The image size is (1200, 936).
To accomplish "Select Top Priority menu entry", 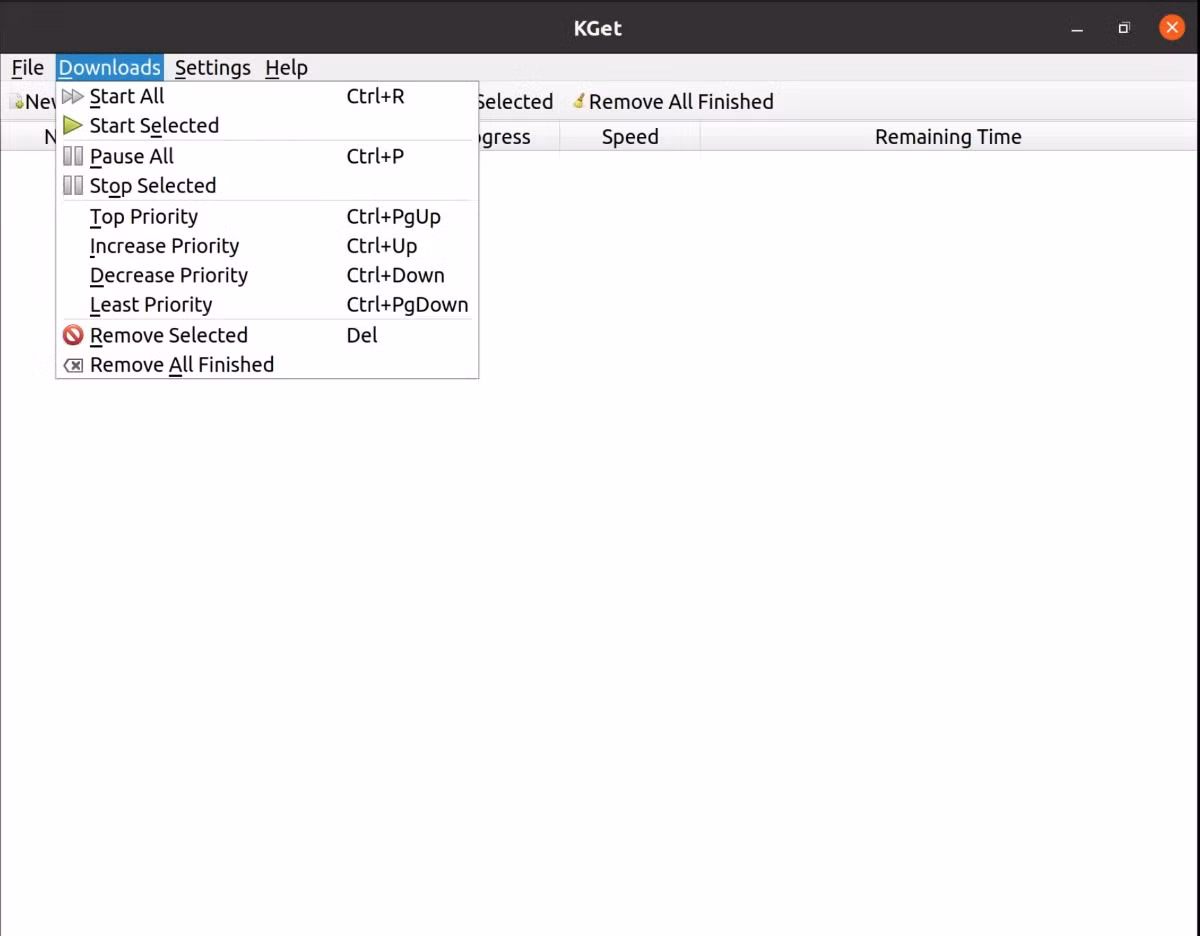I will click(267, 217).
